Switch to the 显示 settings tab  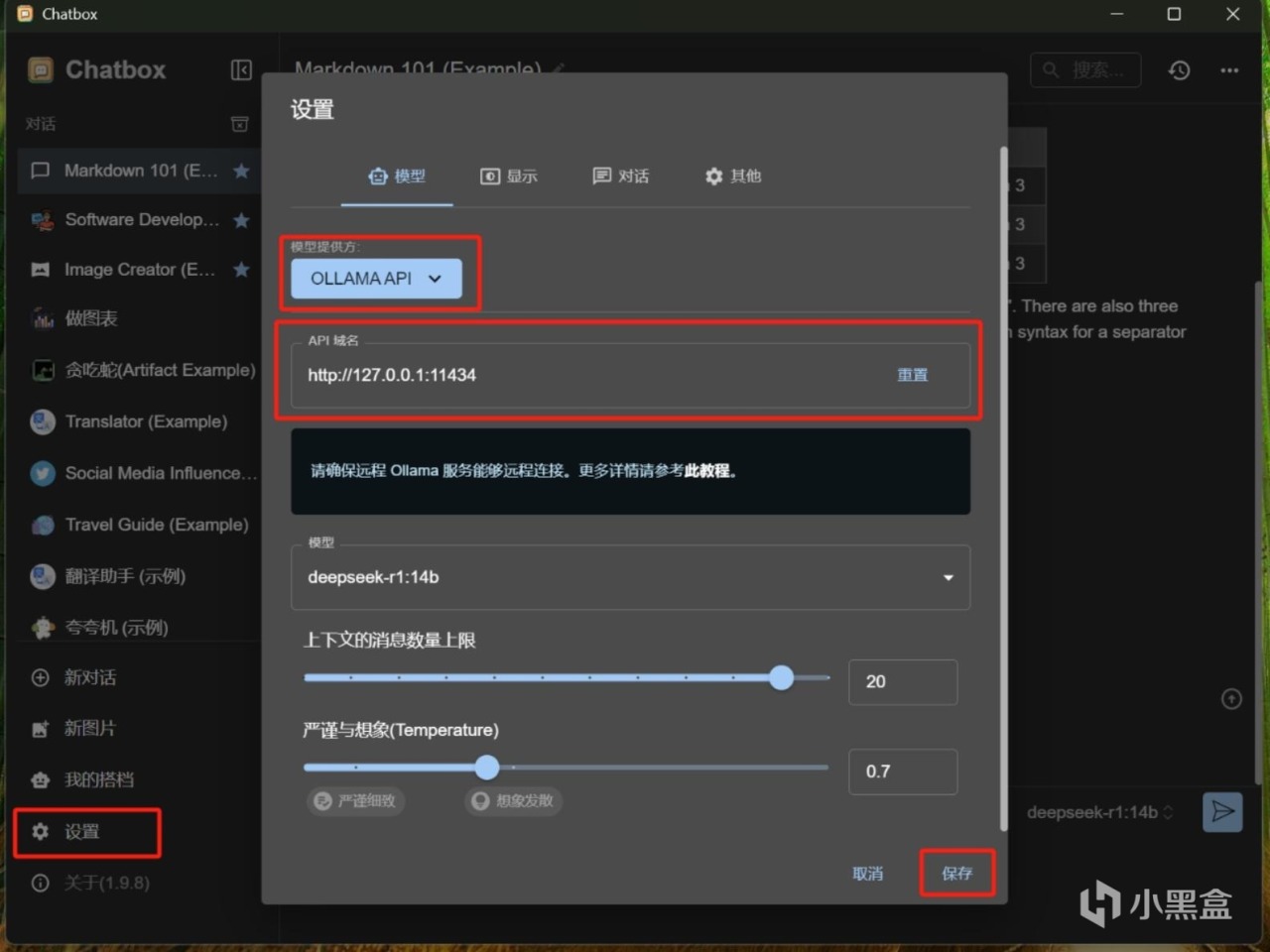pyautogui.click(x=509, y=176)
